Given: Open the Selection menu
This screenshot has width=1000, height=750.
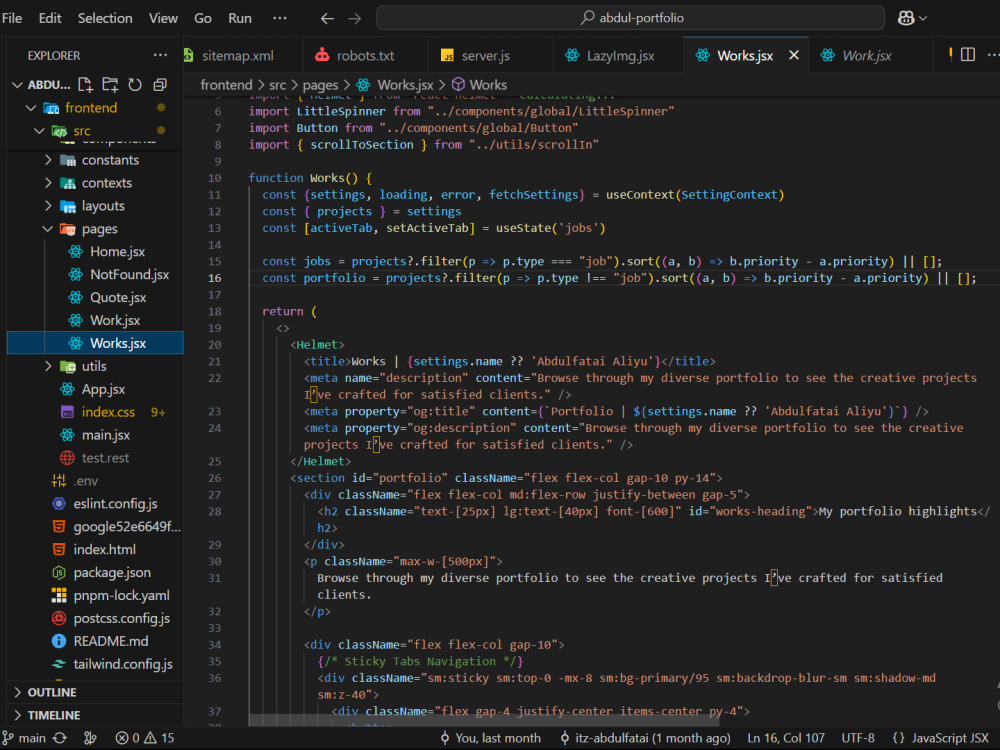Looking at the screenshot, I should click(105, 18).
